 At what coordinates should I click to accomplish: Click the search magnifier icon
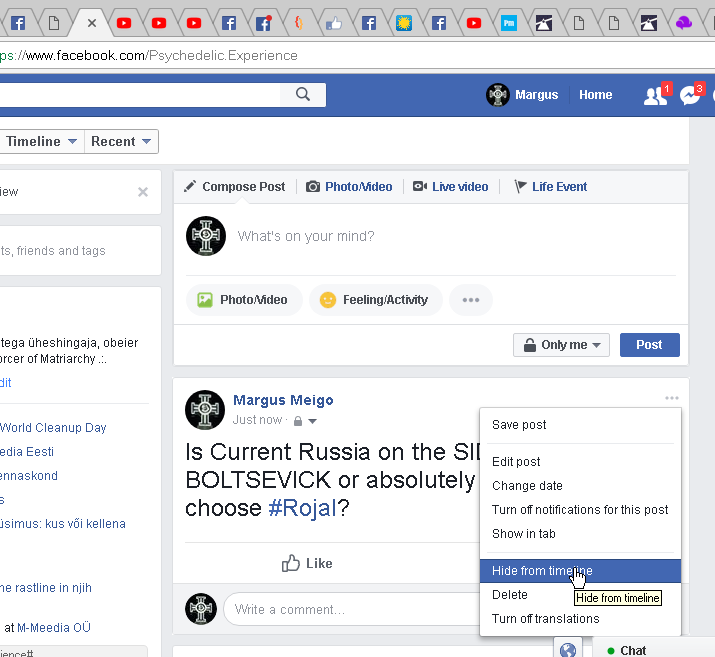(303, 94)
